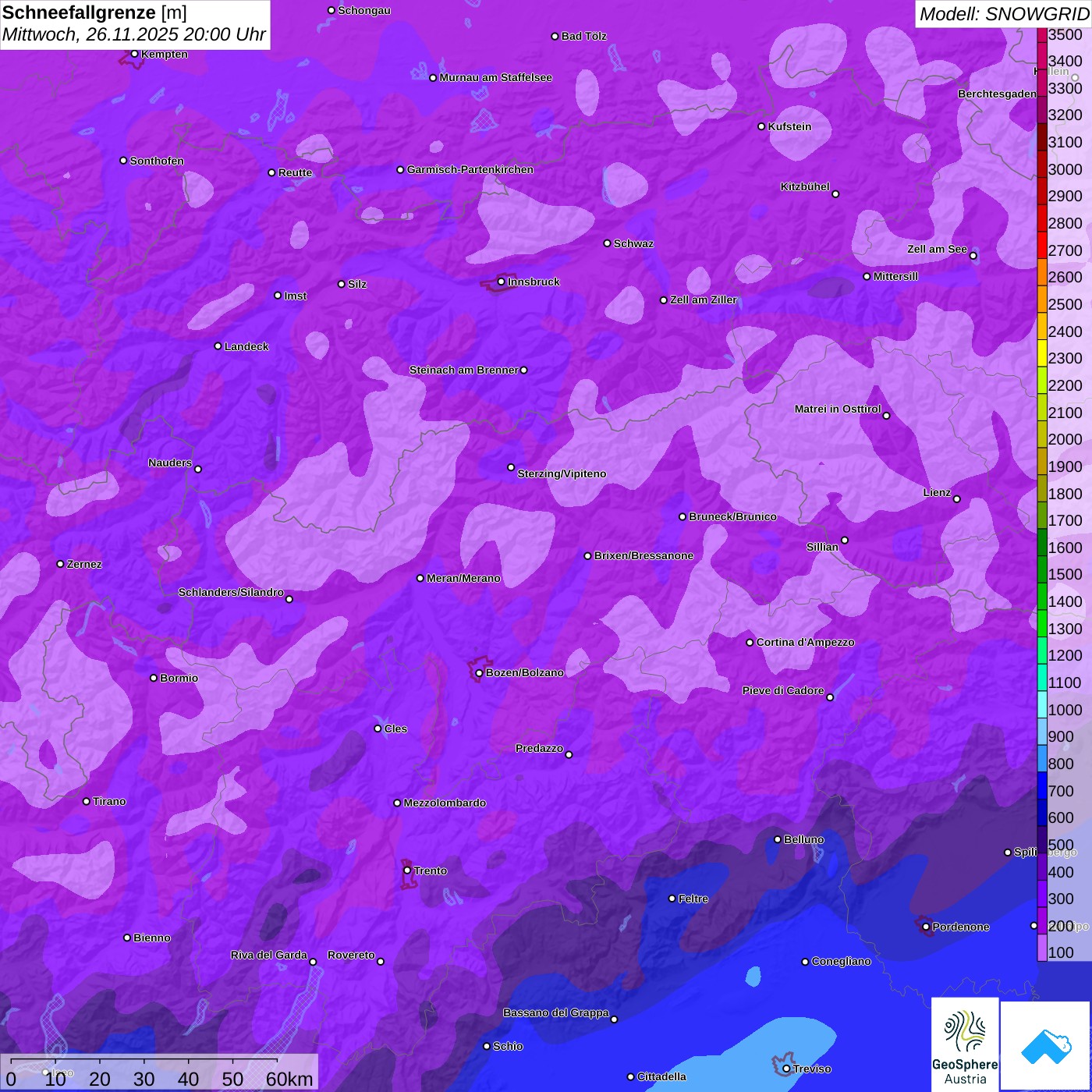Click the Trento city marker
1092x1092 pixels.
[x=407, y=870]
